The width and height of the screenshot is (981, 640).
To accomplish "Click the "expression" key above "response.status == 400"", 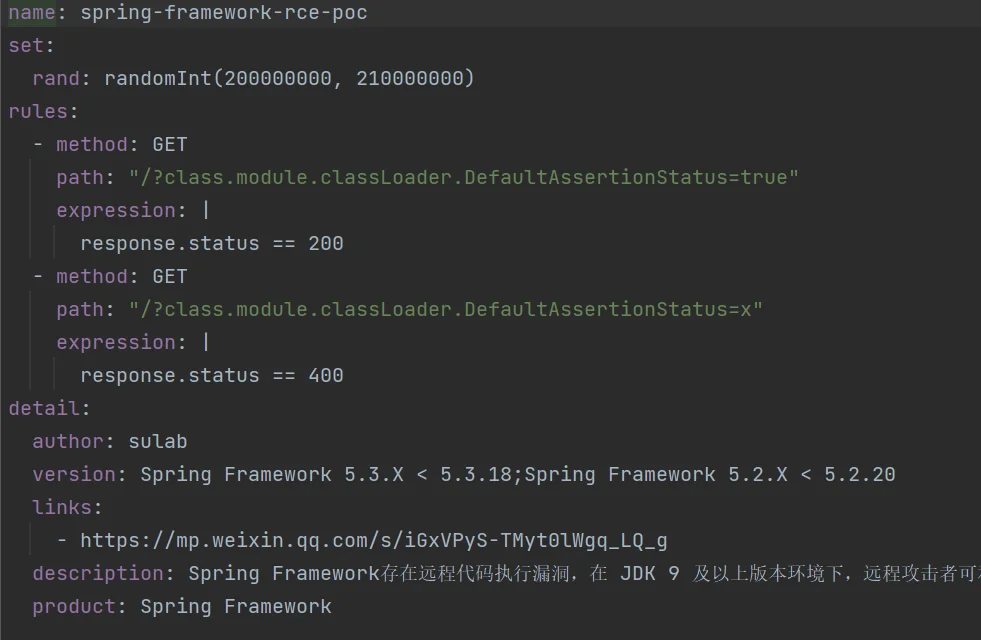I will coord(116,343).
